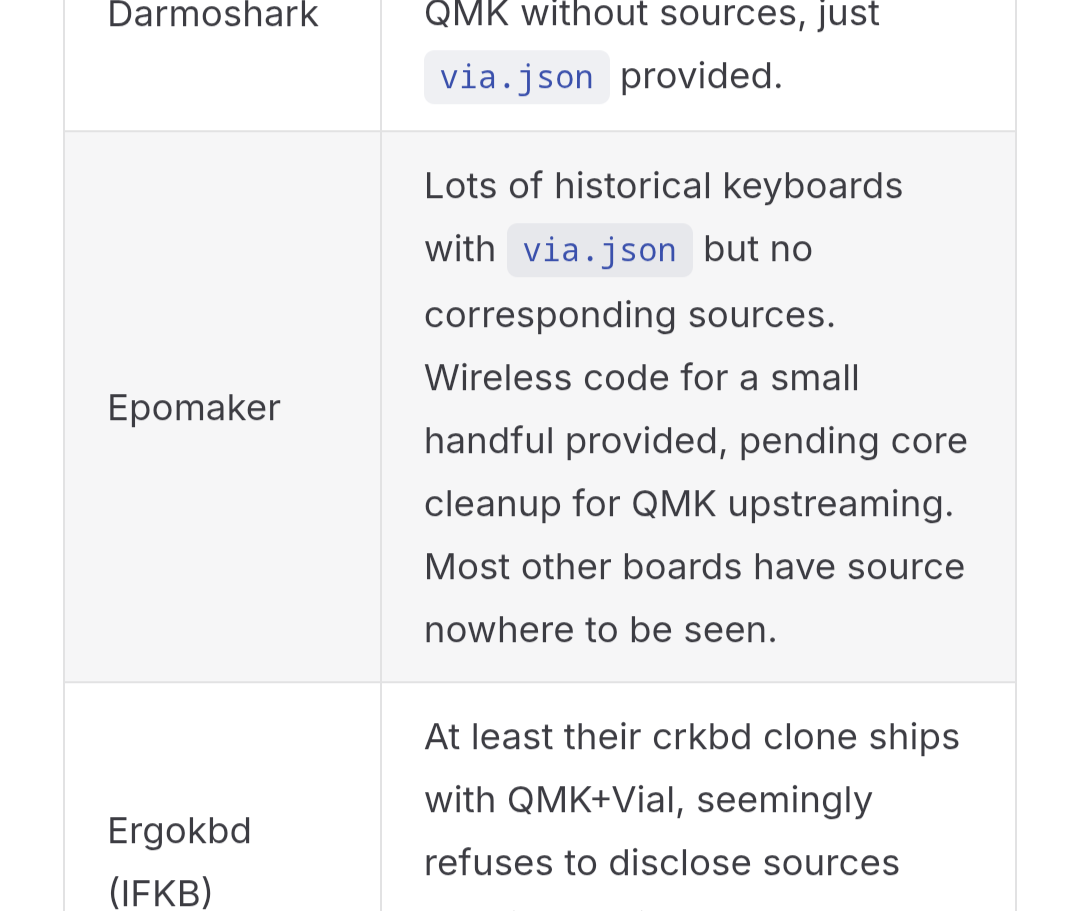Click 'cleanup for QMK upstreaming.' line

coord(688,504)
